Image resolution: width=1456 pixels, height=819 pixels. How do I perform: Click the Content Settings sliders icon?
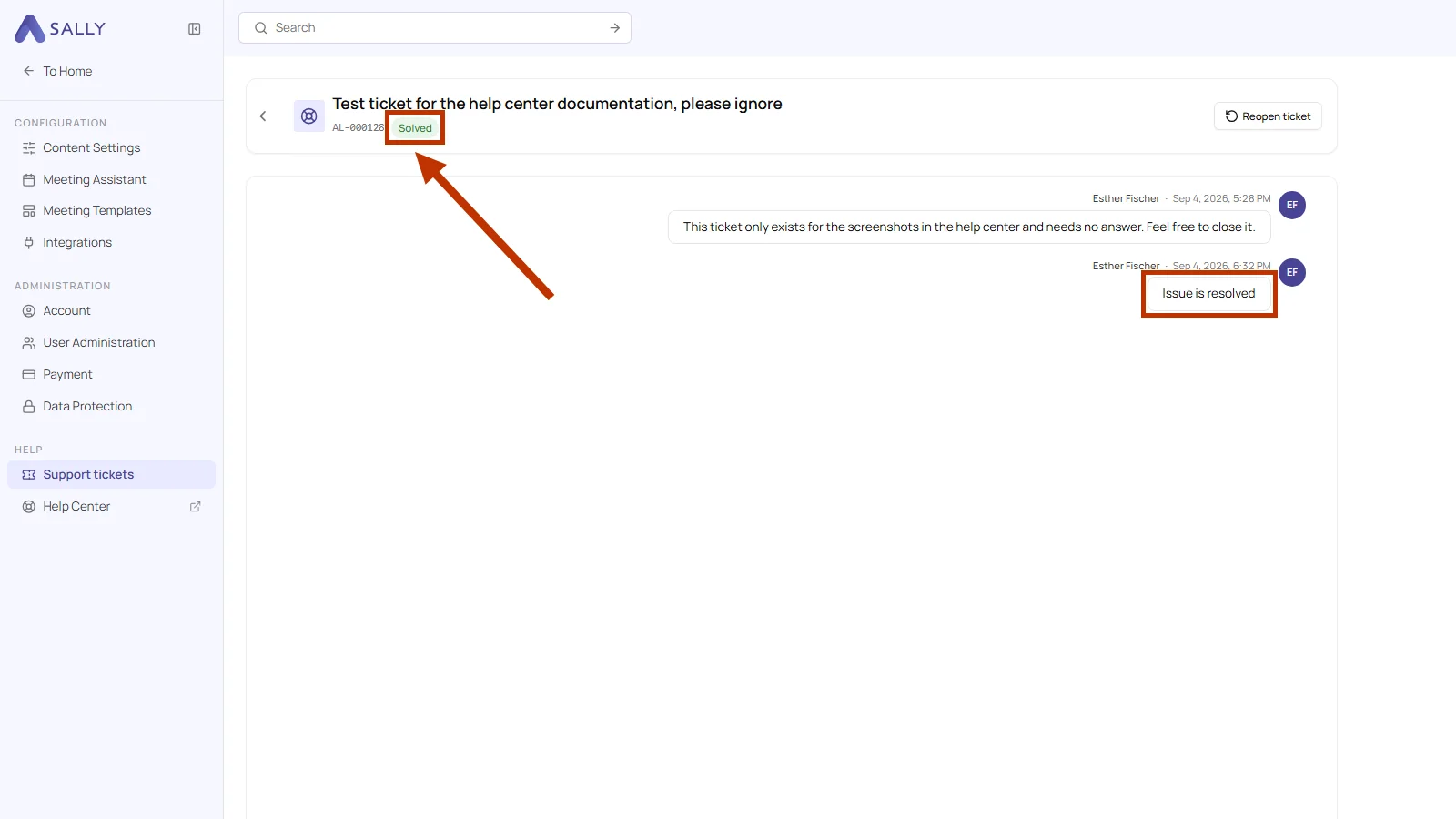pyautogui.click(x=29, y=148)
